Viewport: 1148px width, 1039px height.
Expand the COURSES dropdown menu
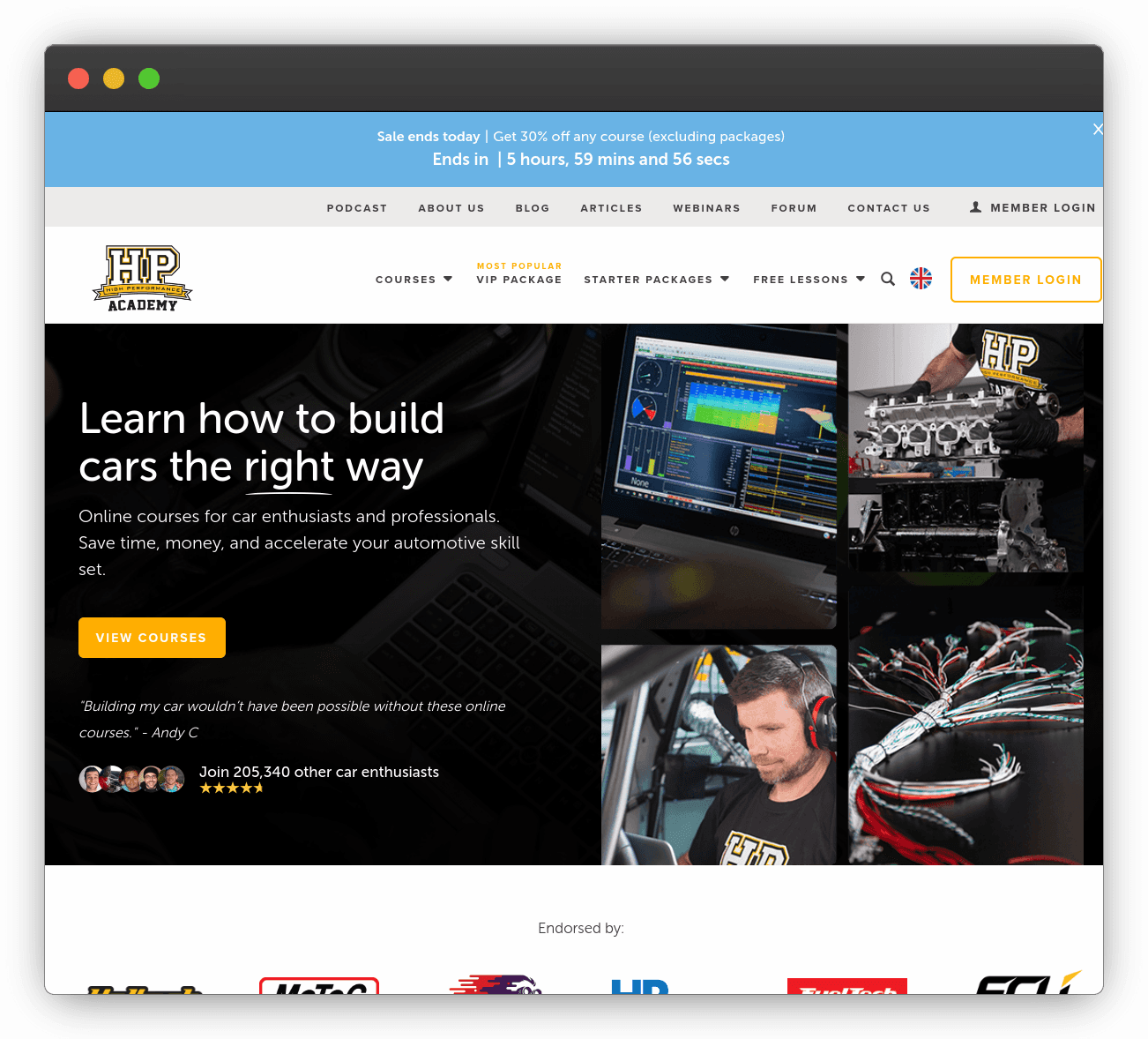(414, 279)
